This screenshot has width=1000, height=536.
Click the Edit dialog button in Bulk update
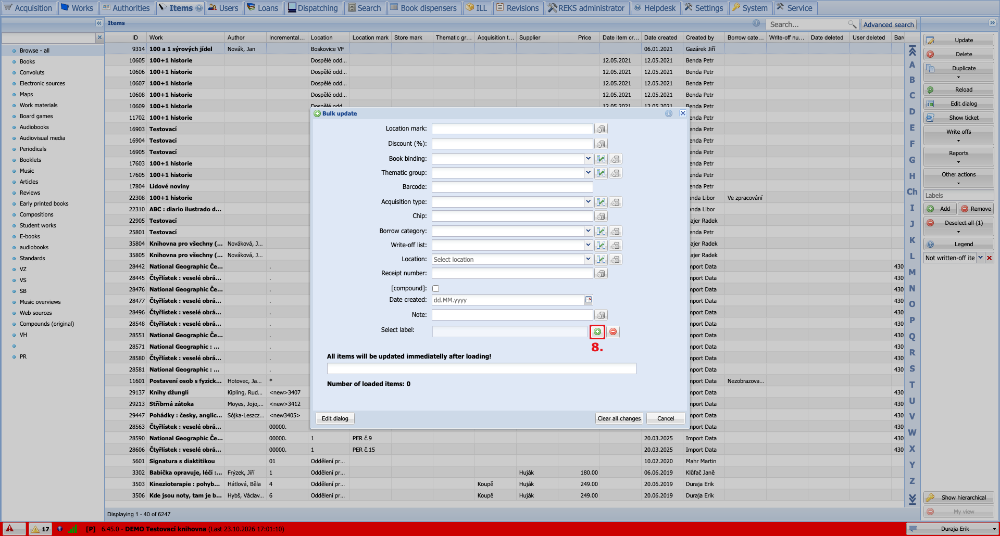pyautogui.click(x=335, y=419)
